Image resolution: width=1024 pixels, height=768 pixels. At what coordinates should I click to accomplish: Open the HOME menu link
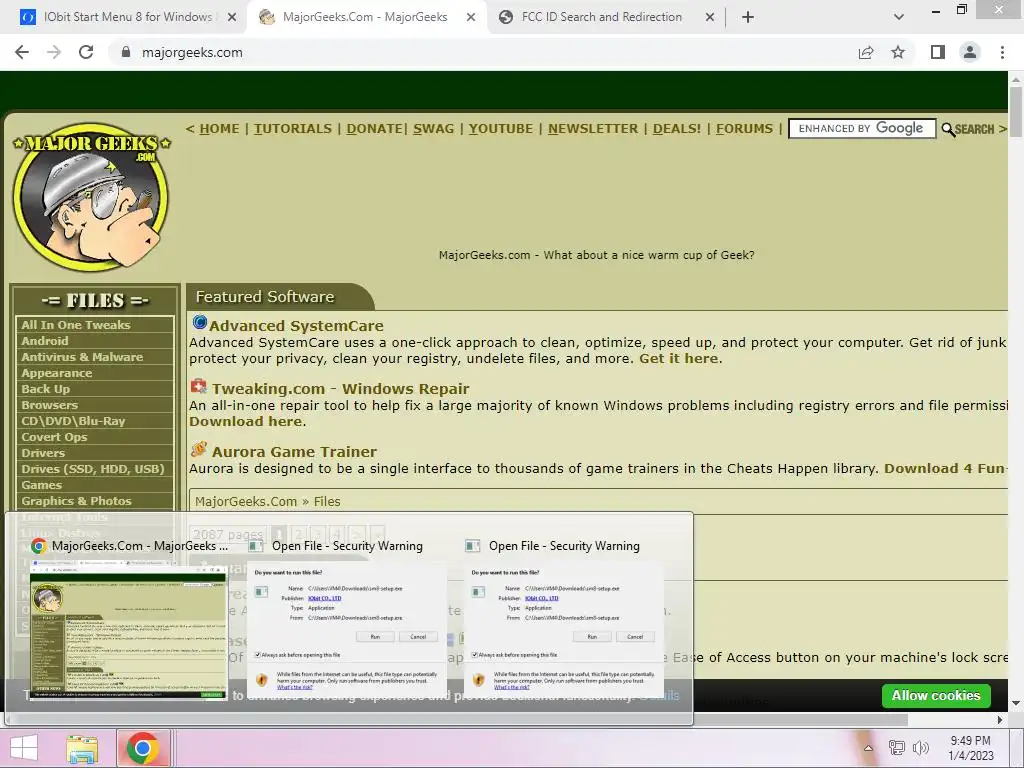click(x=219, y=129)
